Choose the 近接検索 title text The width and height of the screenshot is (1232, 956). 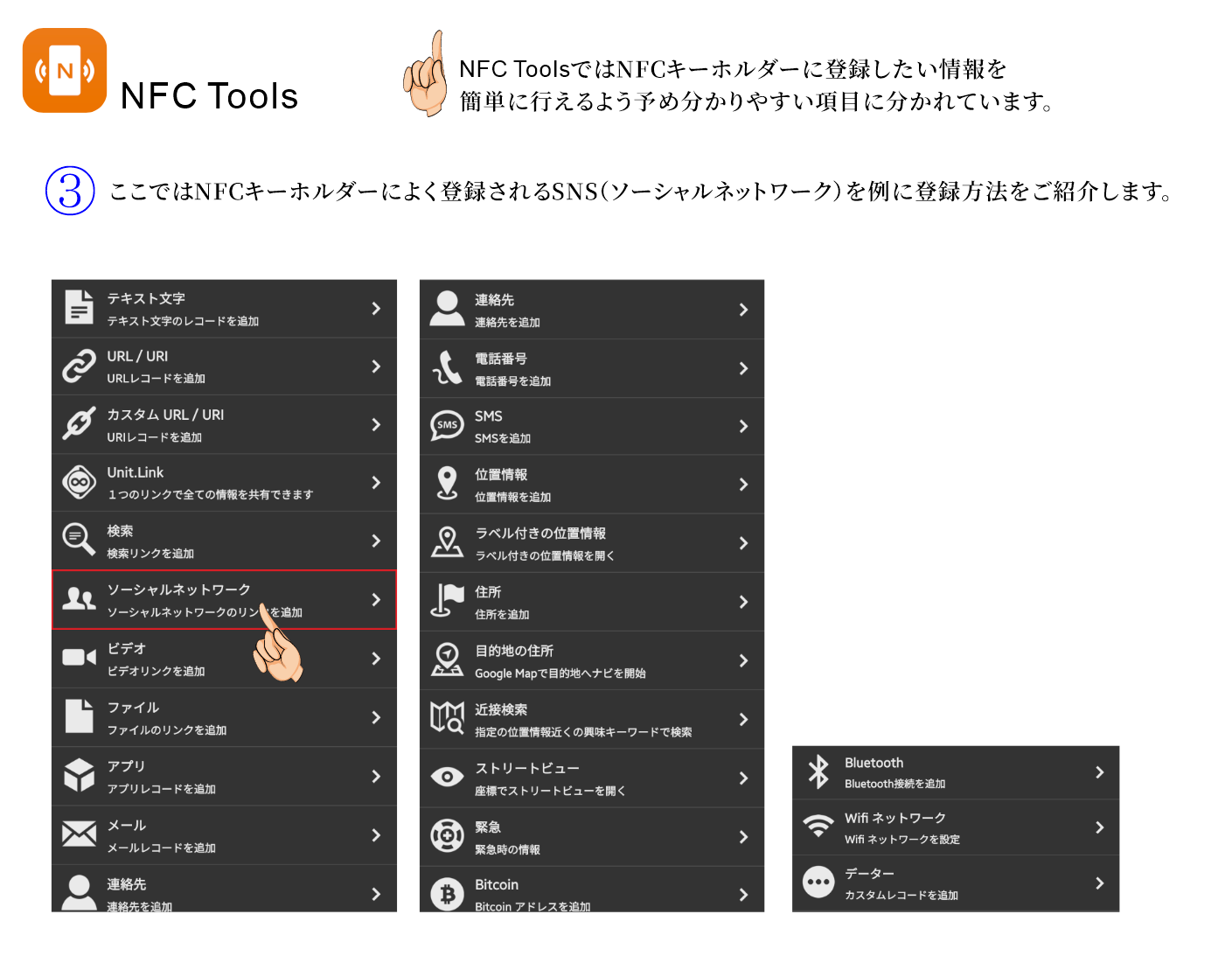(x=501, y=709)
